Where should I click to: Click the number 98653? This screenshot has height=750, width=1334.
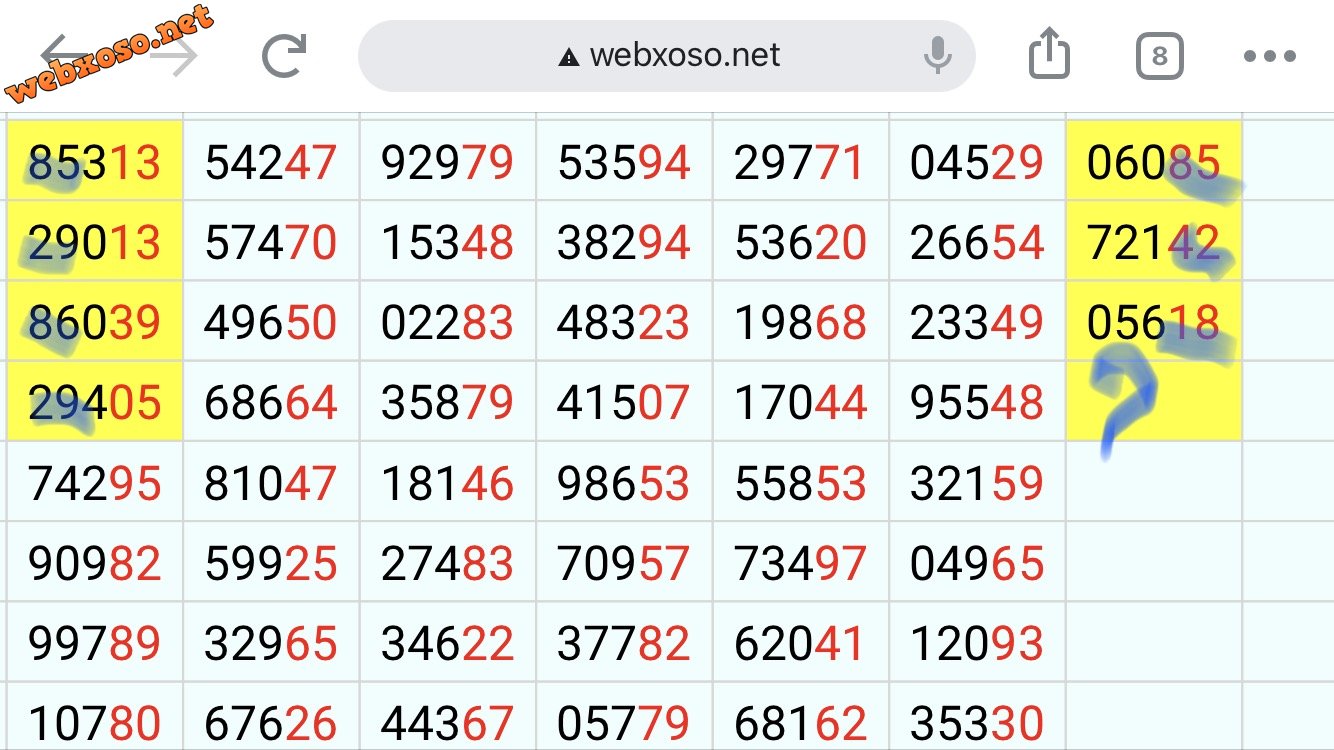click(623, 483)
